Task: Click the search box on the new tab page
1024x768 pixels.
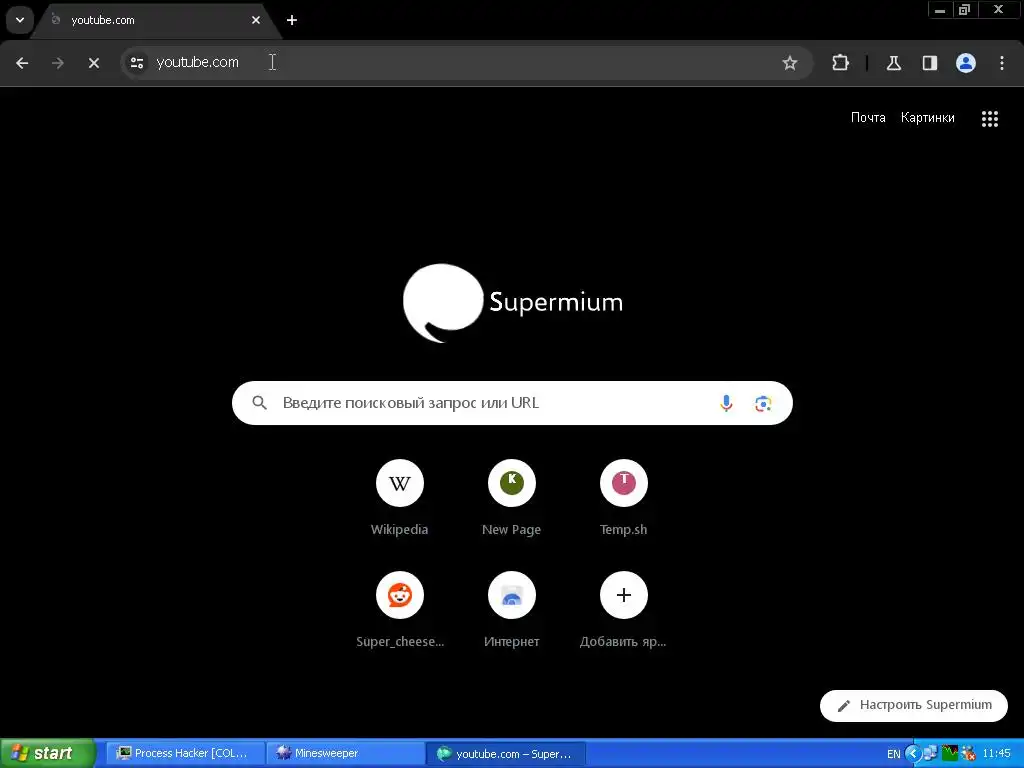Action: (x=512, y=403)
